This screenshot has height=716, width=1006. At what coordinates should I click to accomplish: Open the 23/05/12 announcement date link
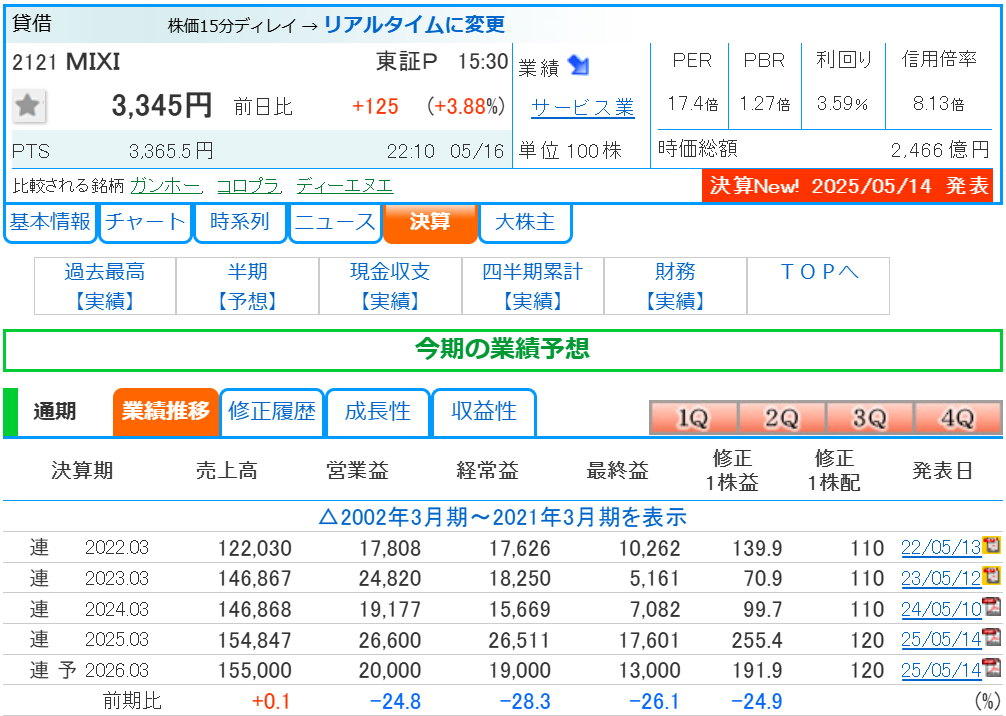coord(941,578)
